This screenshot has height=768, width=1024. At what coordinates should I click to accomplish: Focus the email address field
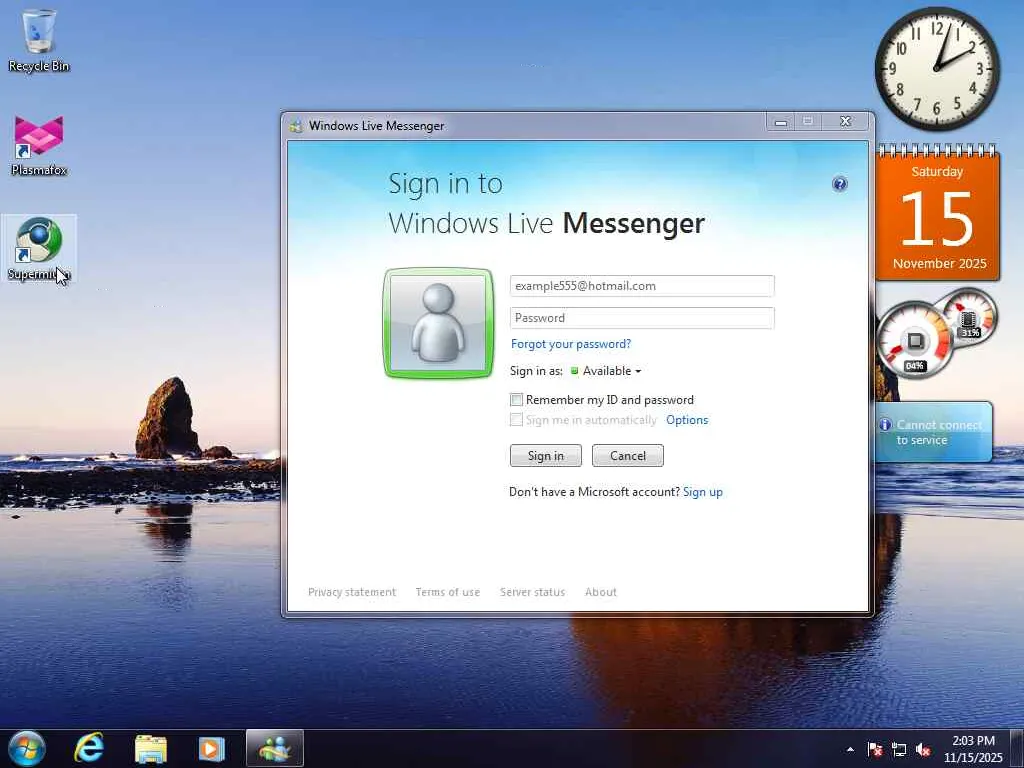point(642,286)
